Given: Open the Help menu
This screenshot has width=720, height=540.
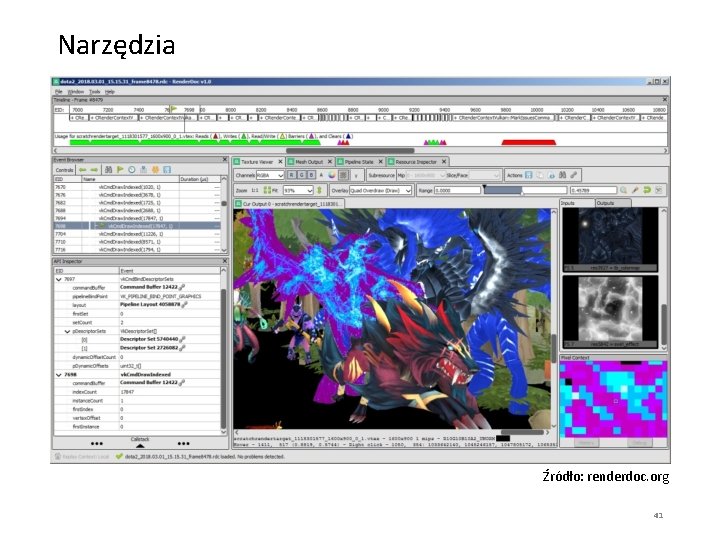Looking at the screenshot, I should (x=110, y=92).
